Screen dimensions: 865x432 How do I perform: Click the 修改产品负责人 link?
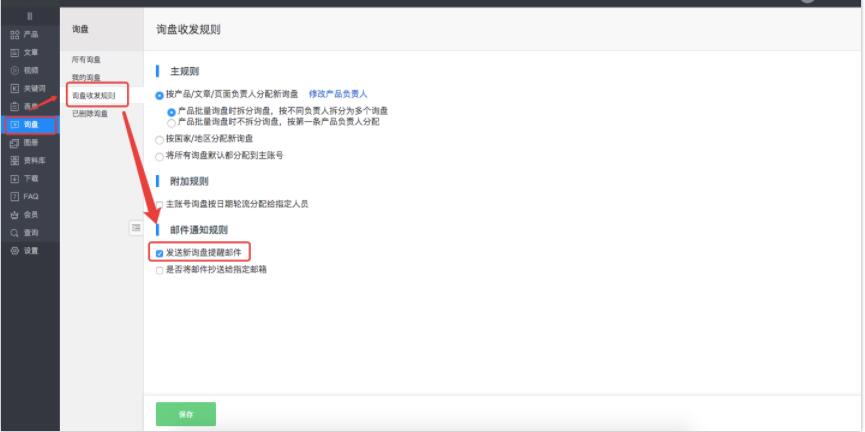(x=338, y=94)
